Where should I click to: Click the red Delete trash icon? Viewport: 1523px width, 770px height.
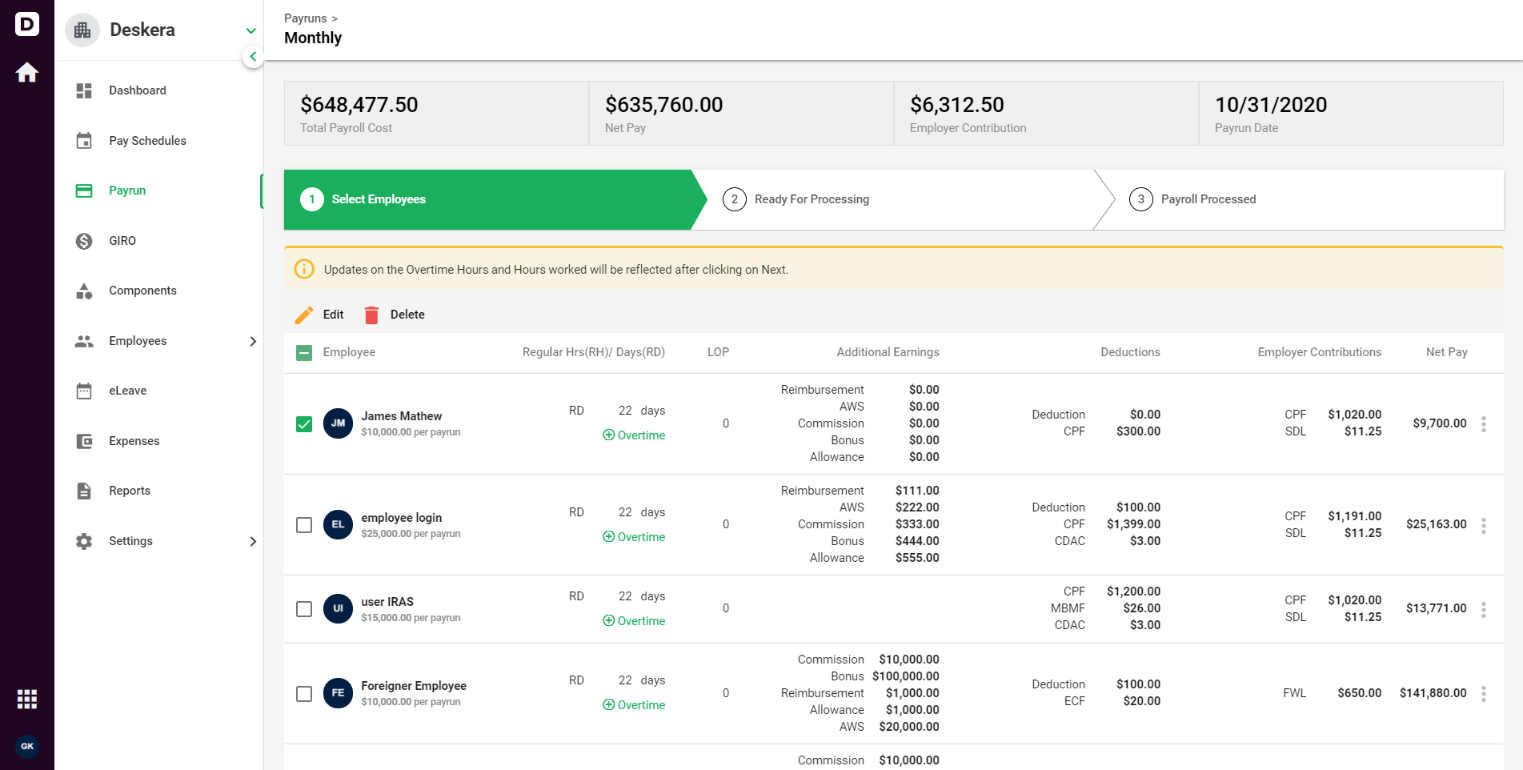click(372, 315)
